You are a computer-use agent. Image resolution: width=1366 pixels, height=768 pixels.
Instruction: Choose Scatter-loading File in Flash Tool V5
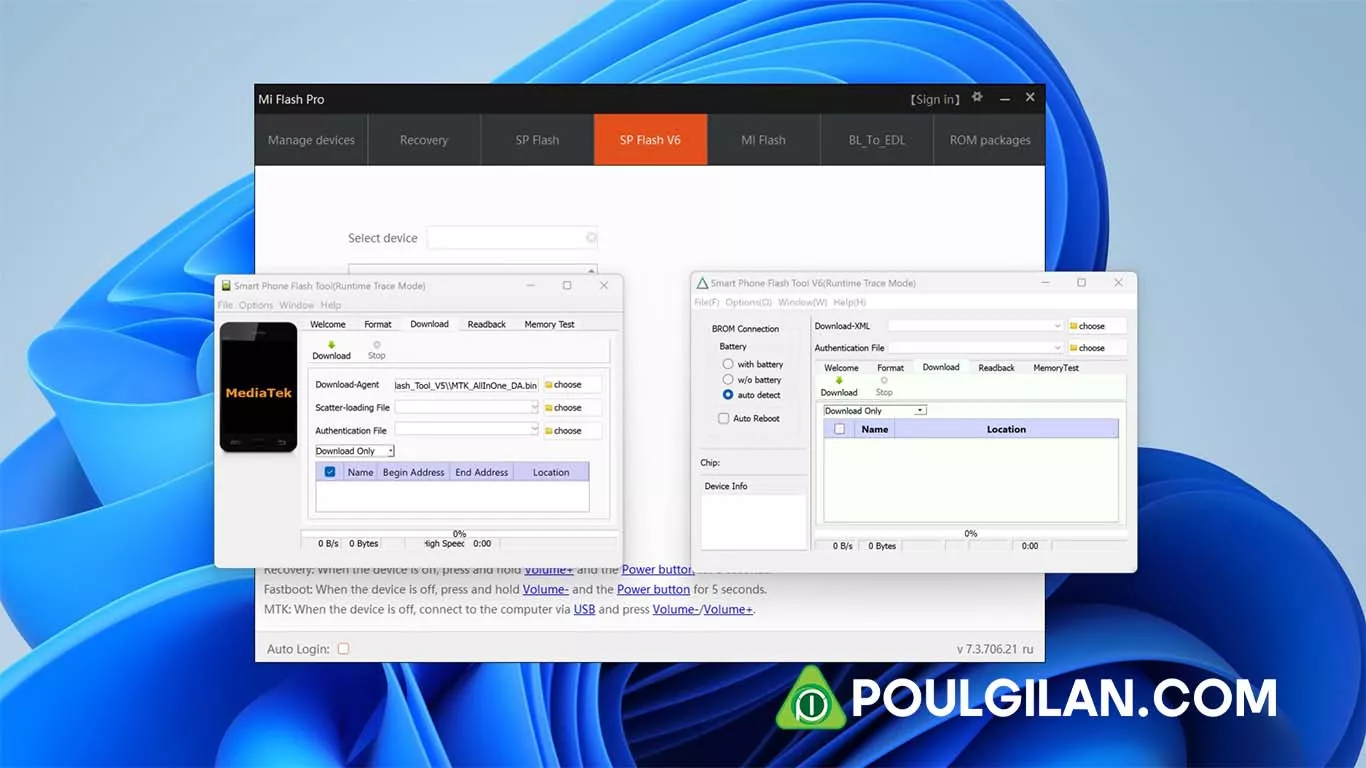pyautogui.click(x=572, y=407)
